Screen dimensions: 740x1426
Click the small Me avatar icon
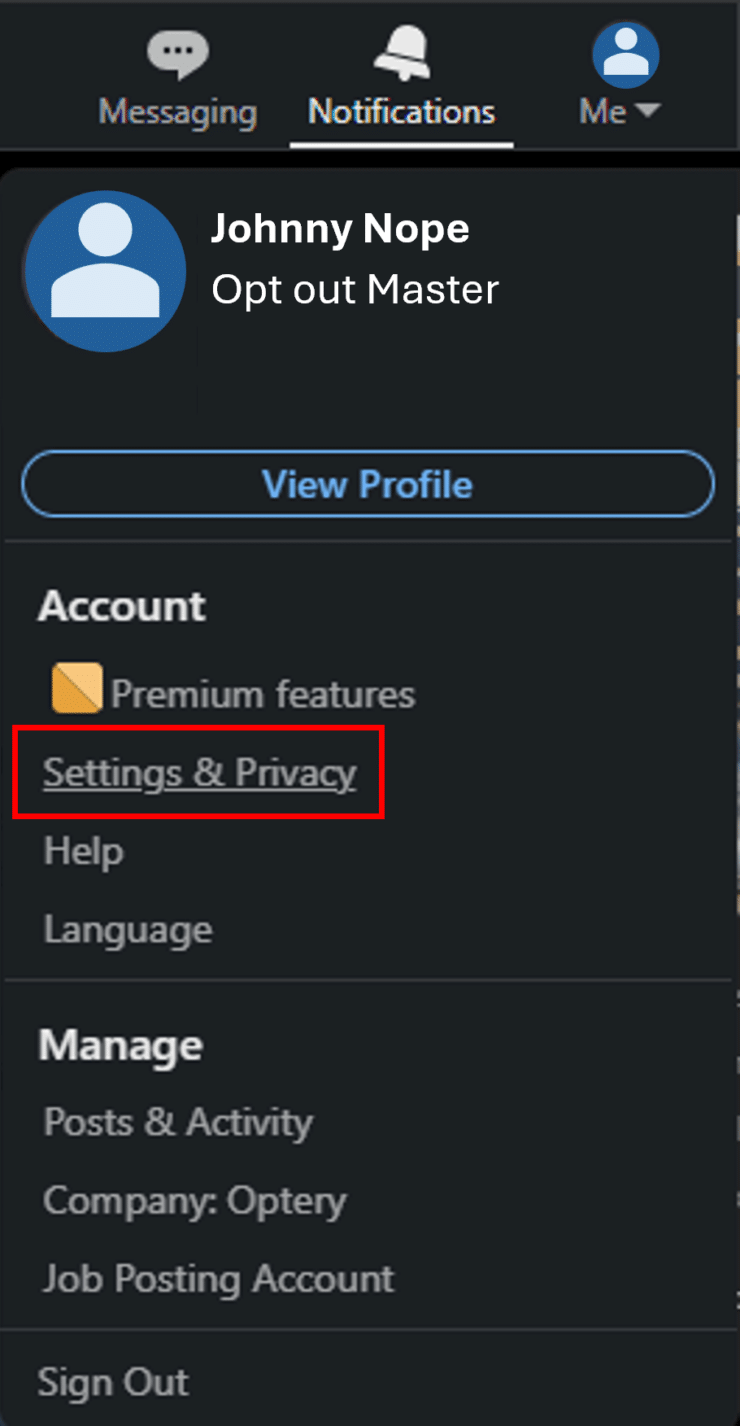point(625,55)
